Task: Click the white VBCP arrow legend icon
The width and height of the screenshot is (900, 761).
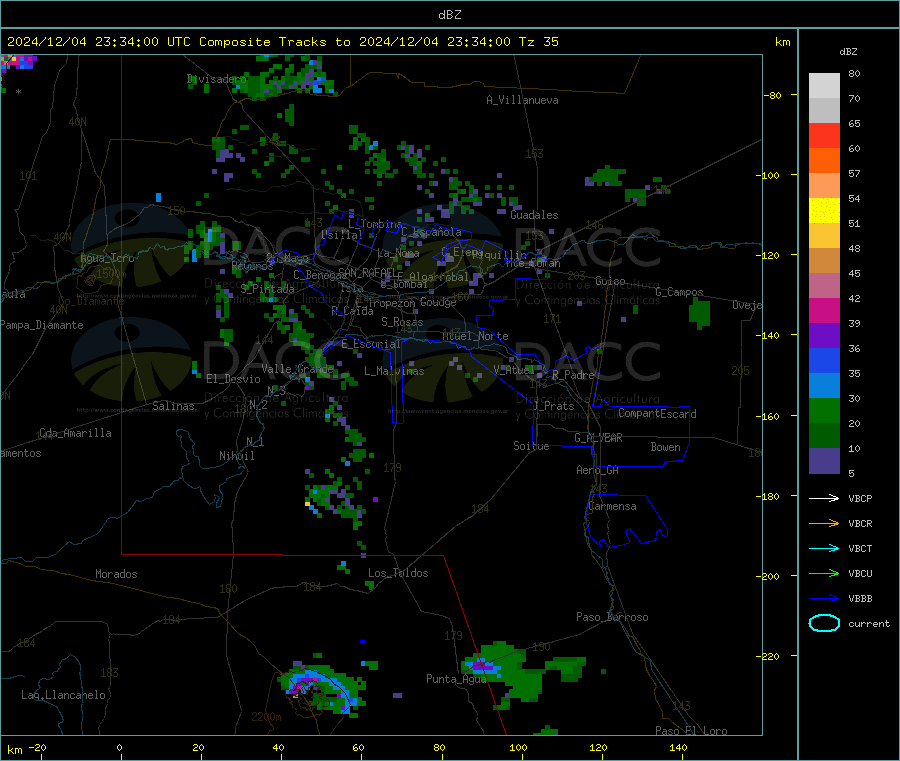Action: (x=824, y=498)
